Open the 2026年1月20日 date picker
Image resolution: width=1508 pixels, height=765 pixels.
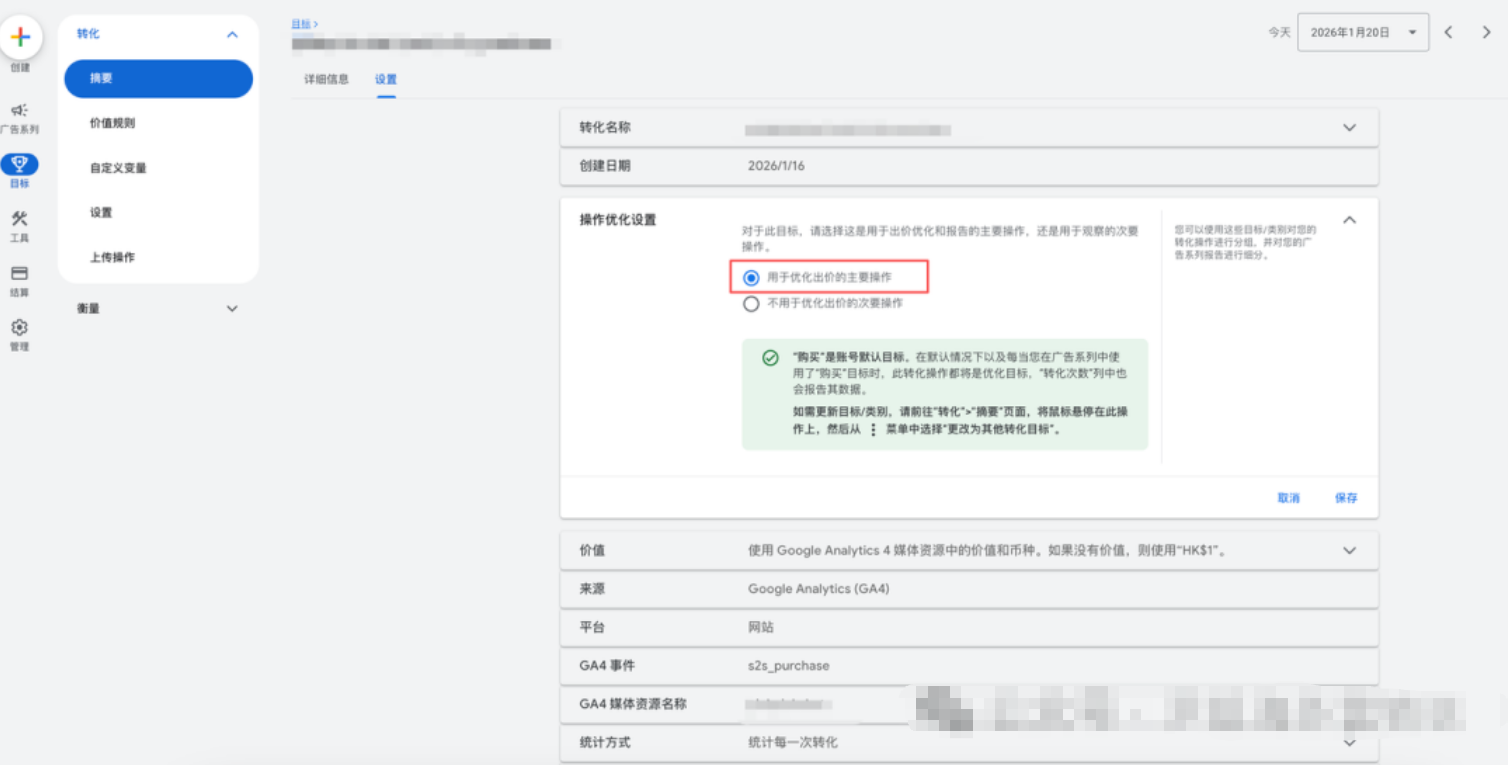(1362, 32)
